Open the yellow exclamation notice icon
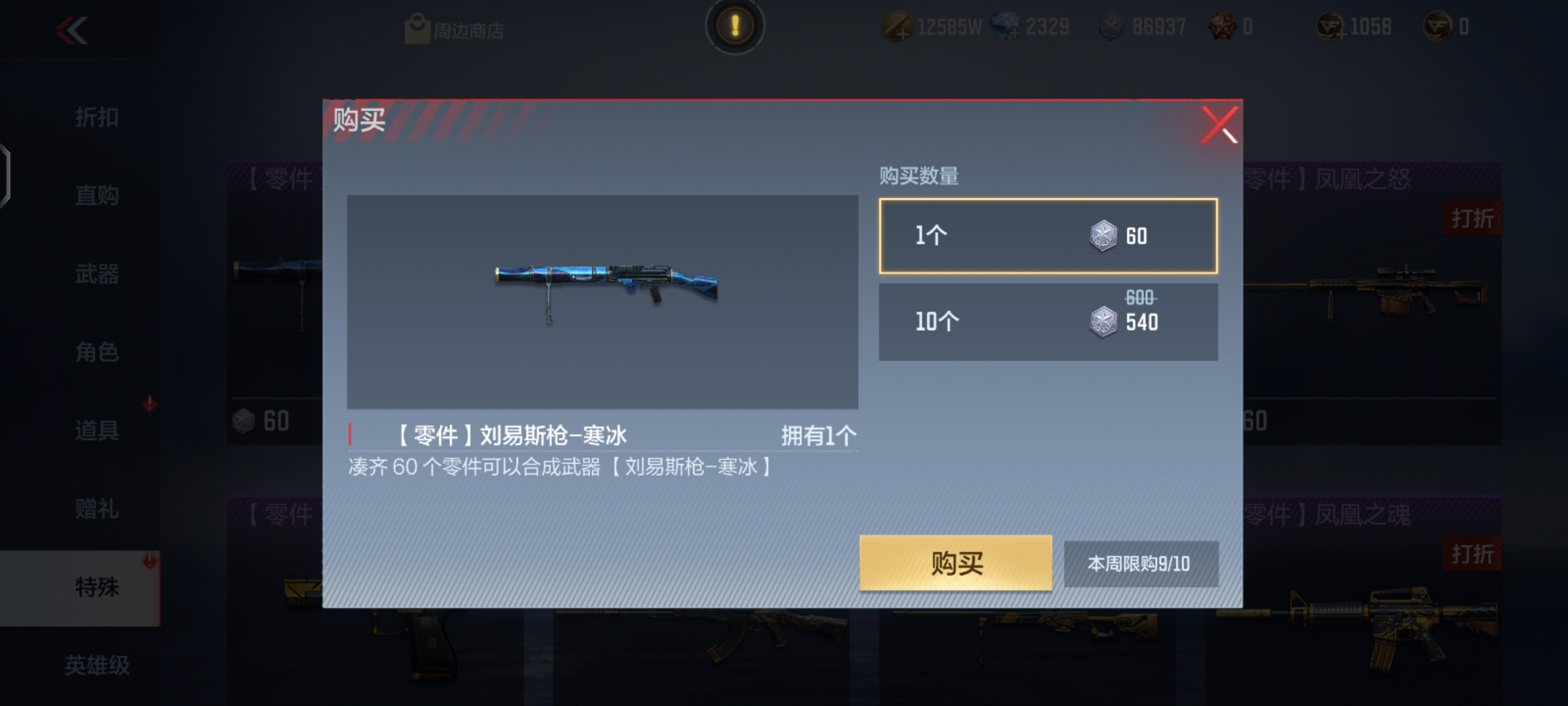The image size is (1568, 706). (x=735, y=26)
